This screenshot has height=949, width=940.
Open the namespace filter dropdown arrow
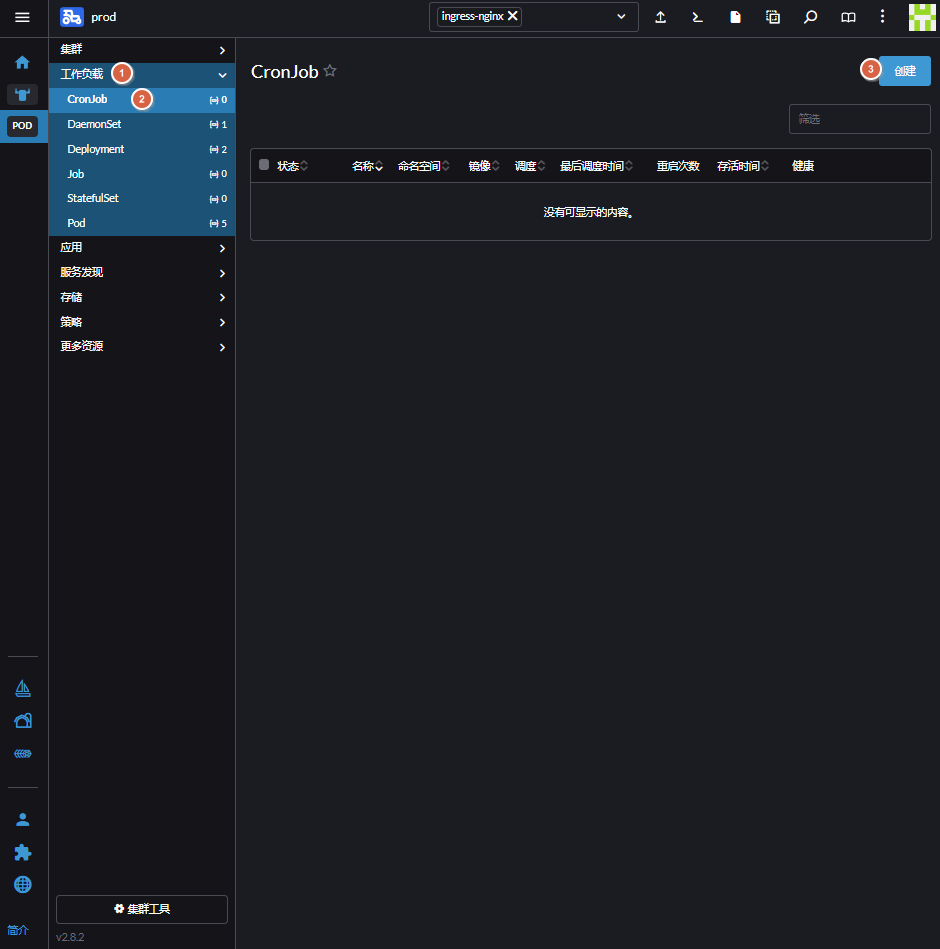[x=621, y=16]
